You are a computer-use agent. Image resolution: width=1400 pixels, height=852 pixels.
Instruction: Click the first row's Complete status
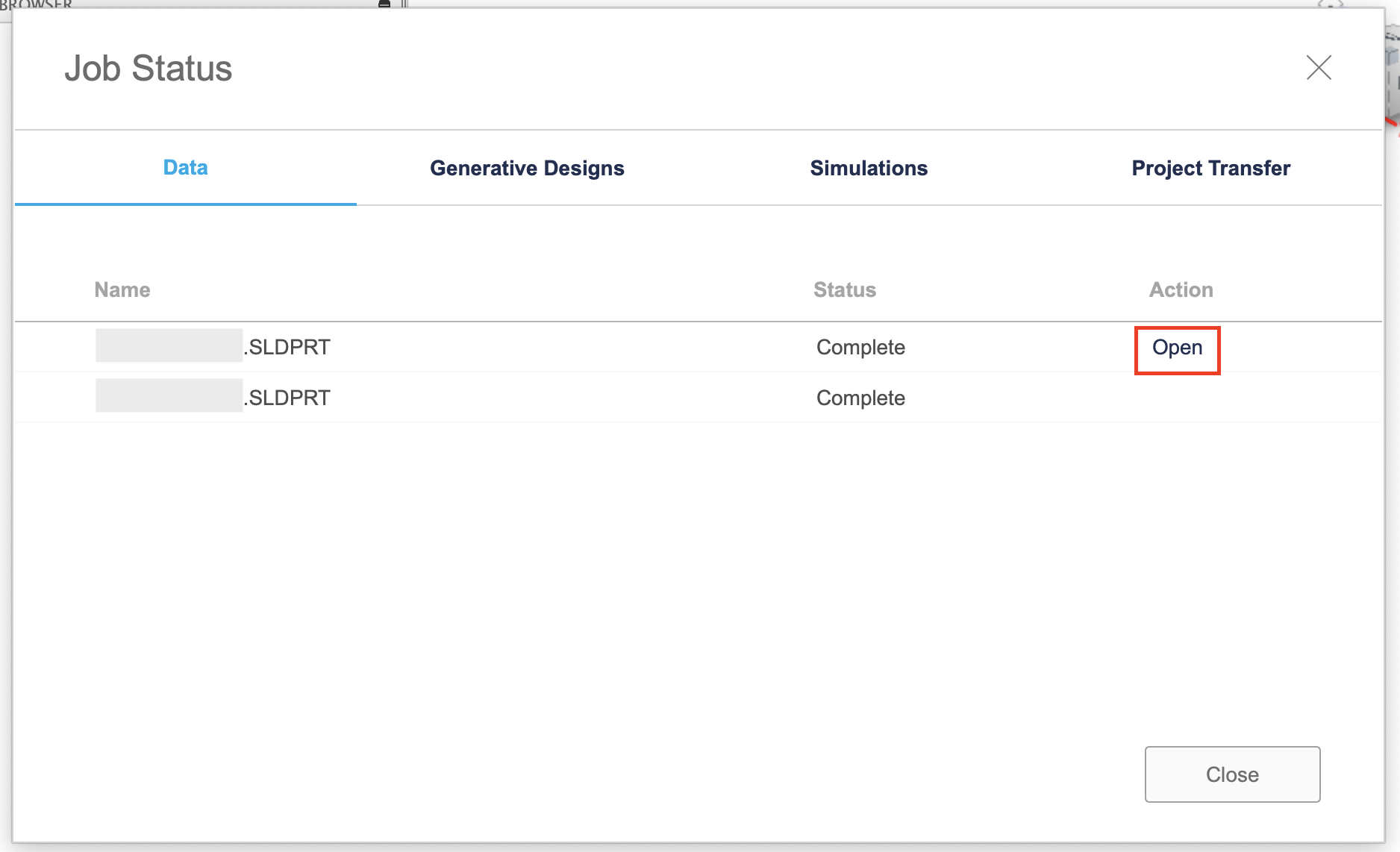point(860,348)
